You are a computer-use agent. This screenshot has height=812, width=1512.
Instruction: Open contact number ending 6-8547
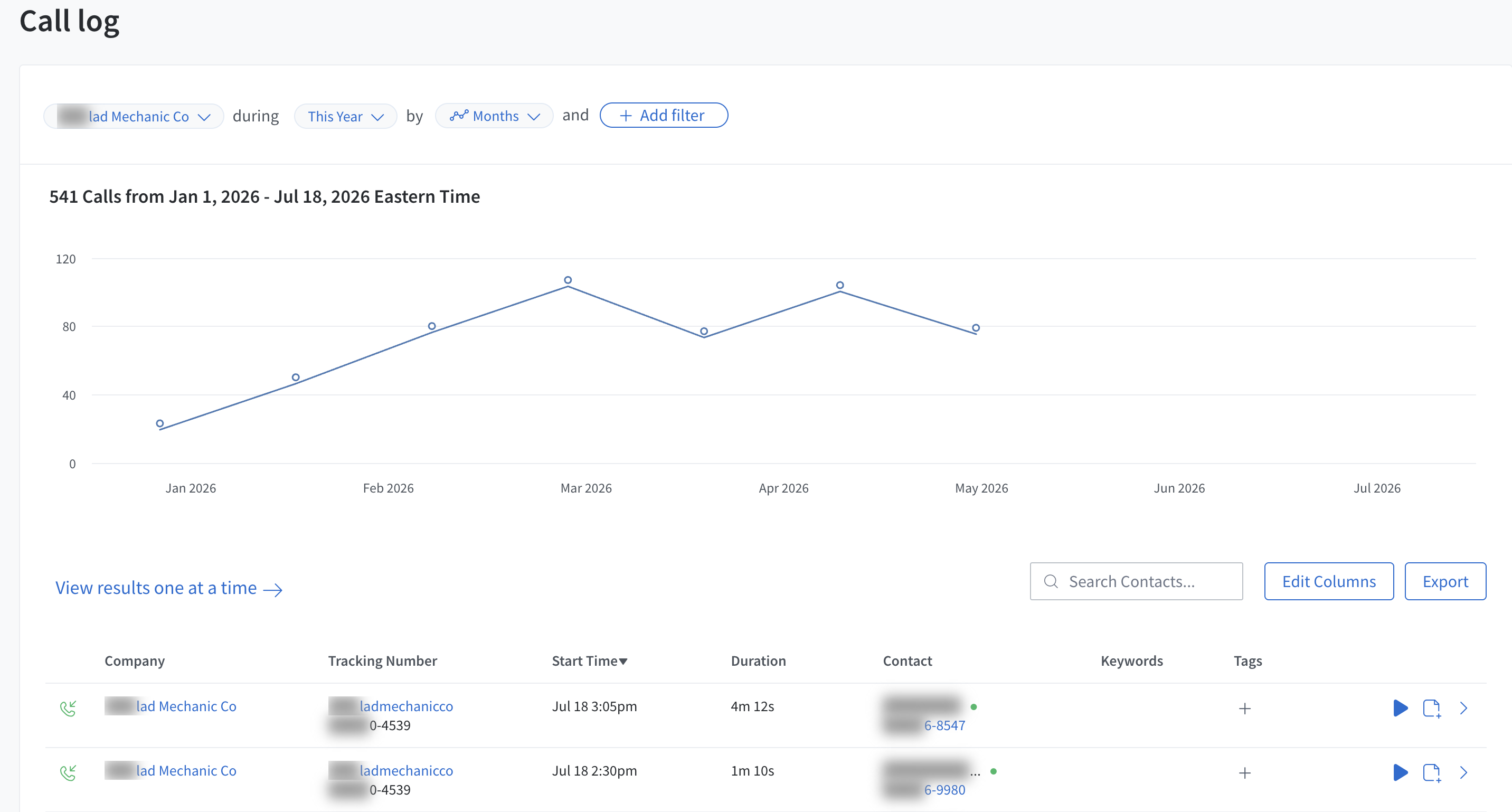[944, 725]
